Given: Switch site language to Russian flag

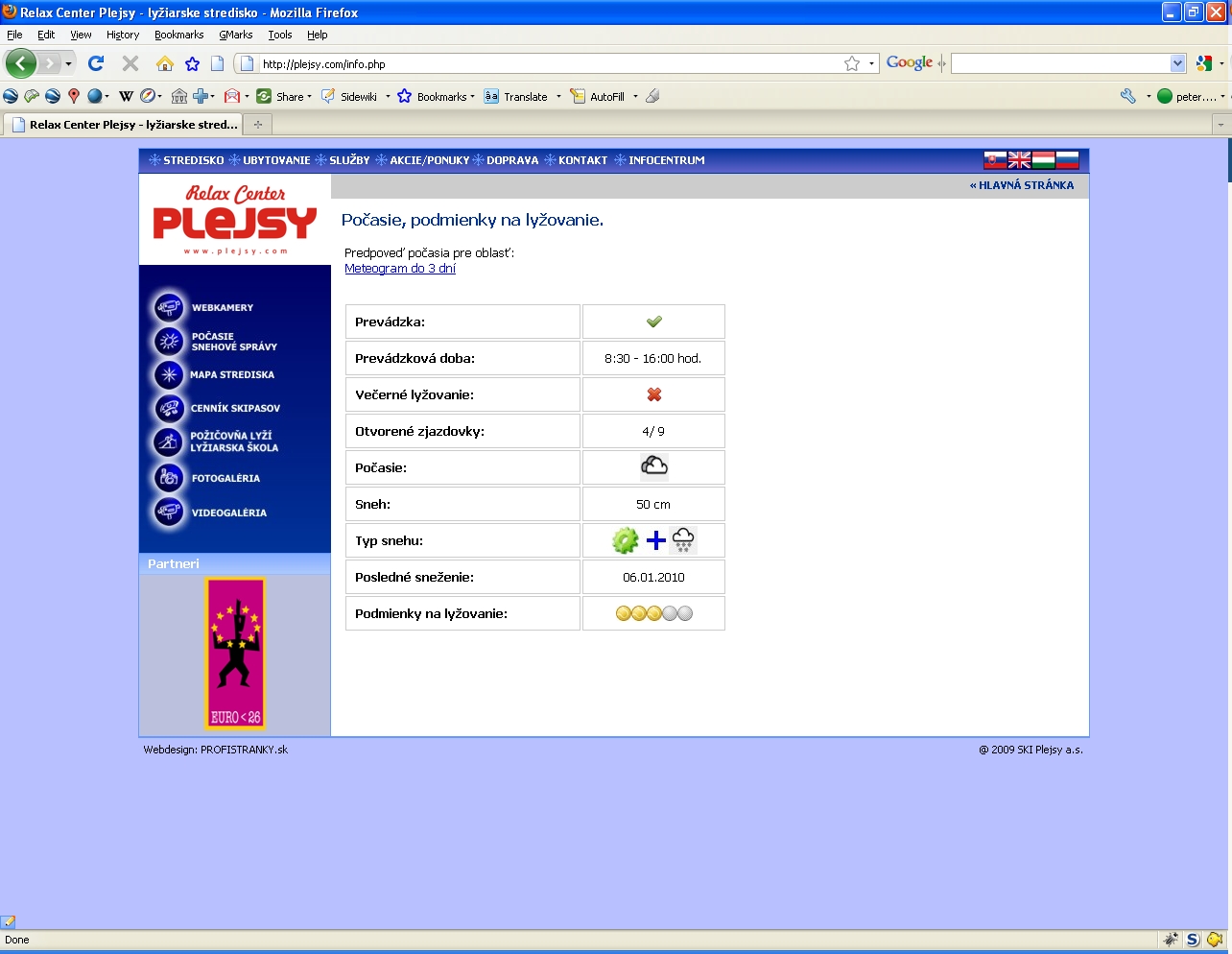Looking at the screenshot, I should click(1067, 160).
